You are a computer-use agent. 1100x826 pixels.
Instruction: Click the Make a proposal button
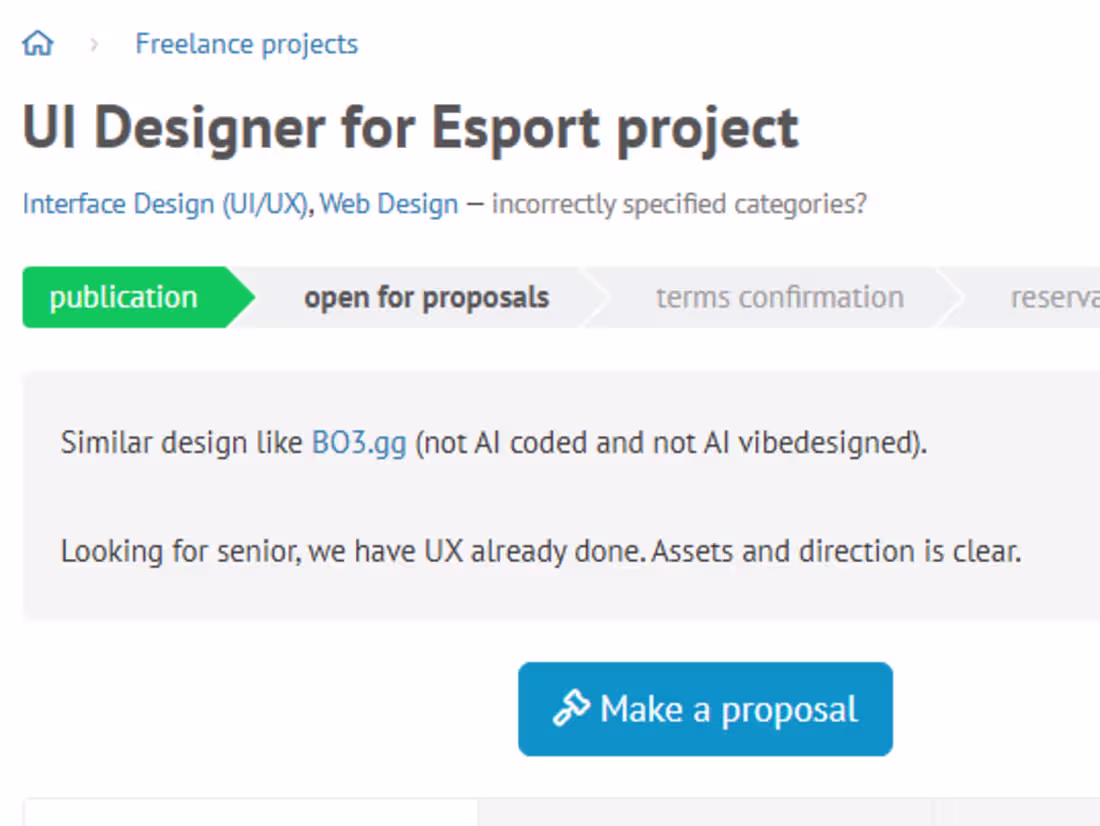(x=705, y=709)
